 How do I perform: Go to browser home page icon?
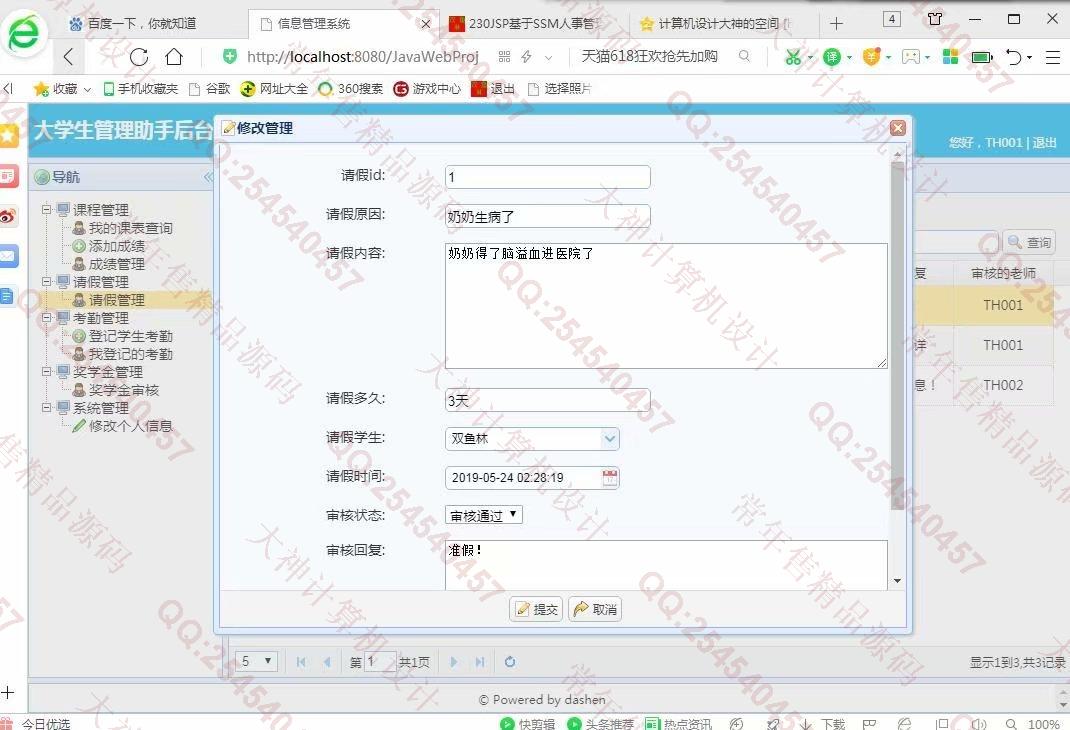click(x=174, y=57)
